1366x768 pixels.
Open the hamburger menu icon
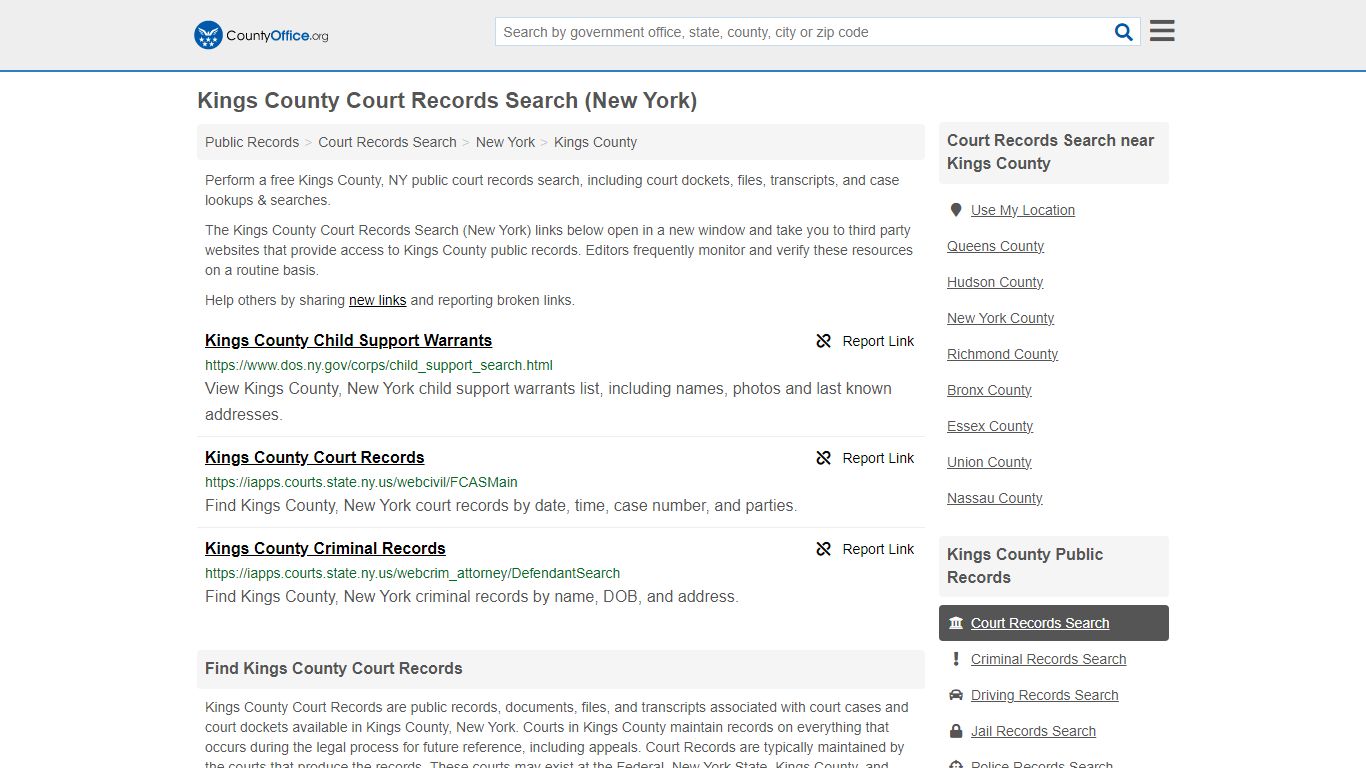pos(1162,31)
